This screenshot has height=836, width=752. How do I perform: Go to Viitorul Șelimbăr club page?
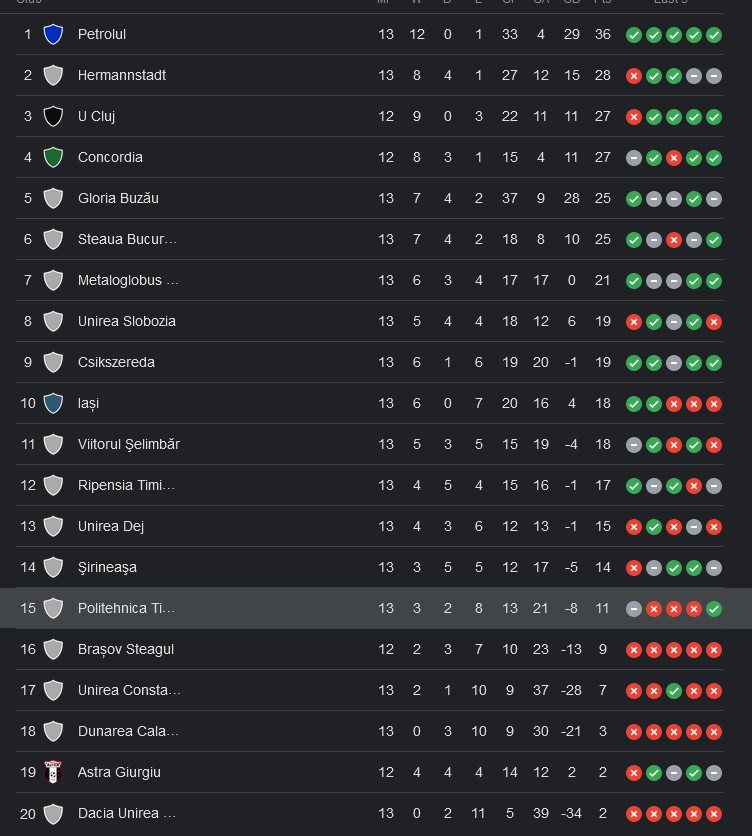[x=128, y=444]
